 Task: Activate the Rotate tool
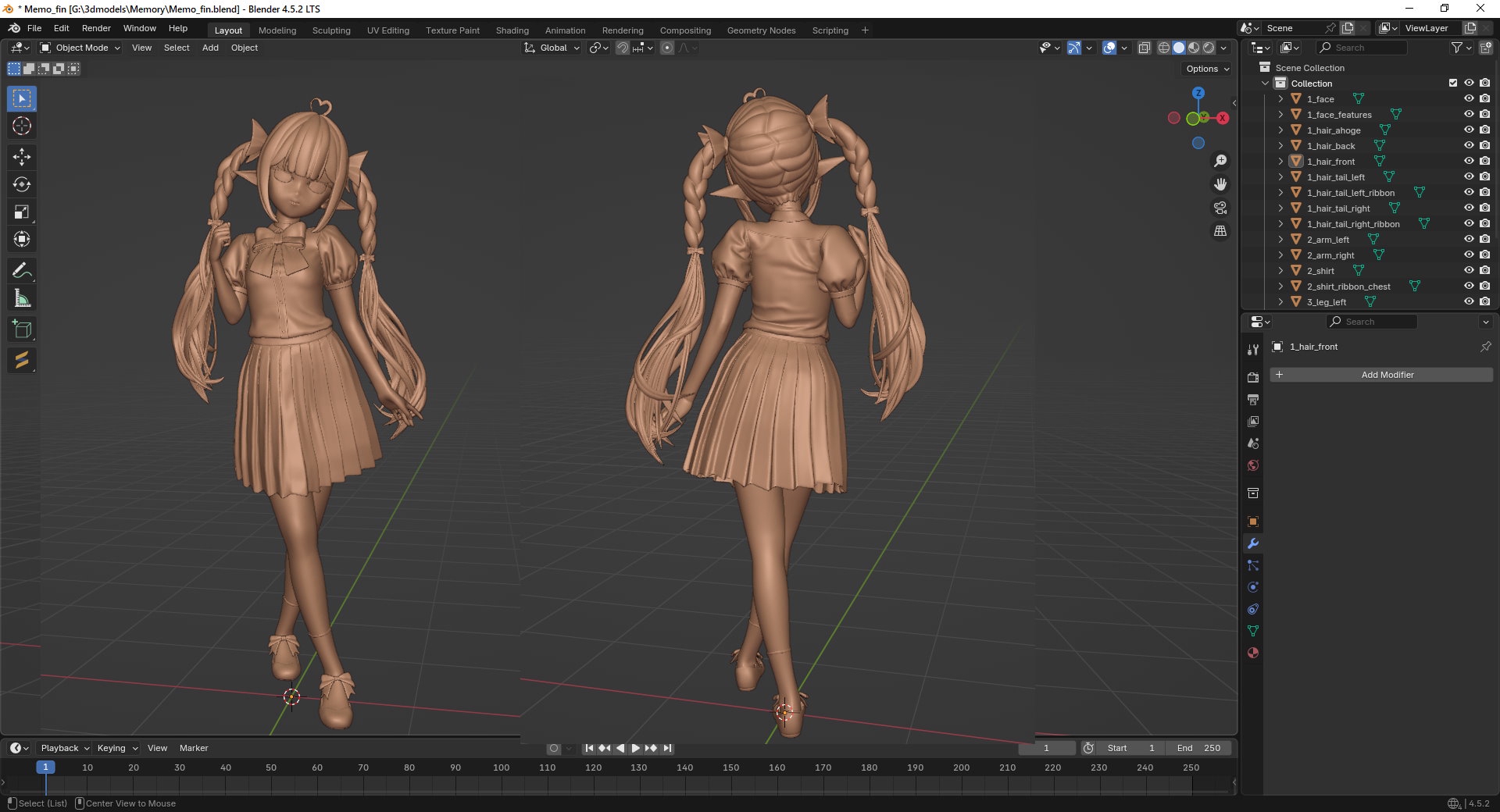[x=22, y=184]
